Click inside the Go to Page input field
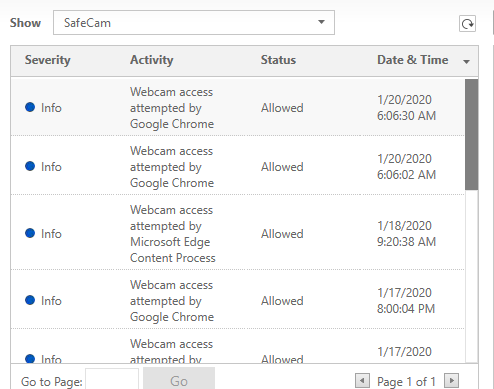The width and height of the screenshot is (494, 389). (x=112, y=380)
